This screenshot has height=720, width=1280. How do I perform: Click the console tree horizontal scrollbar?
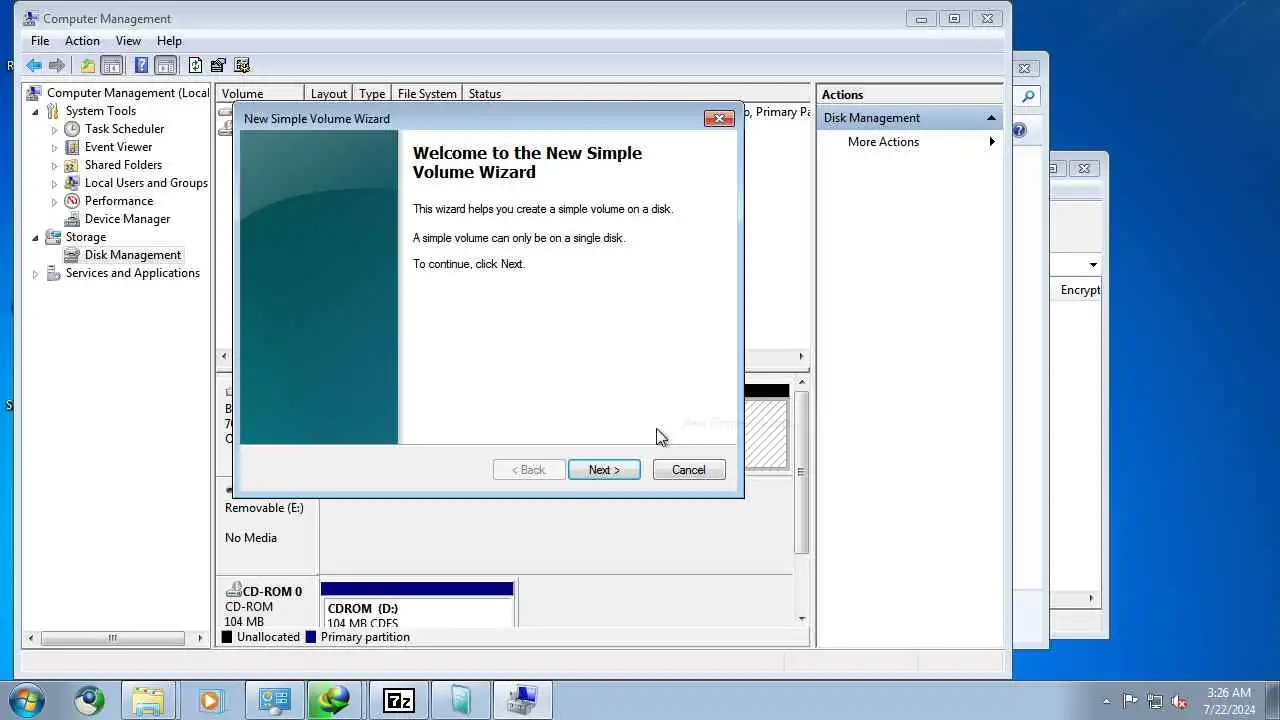(x=115, y=638)
